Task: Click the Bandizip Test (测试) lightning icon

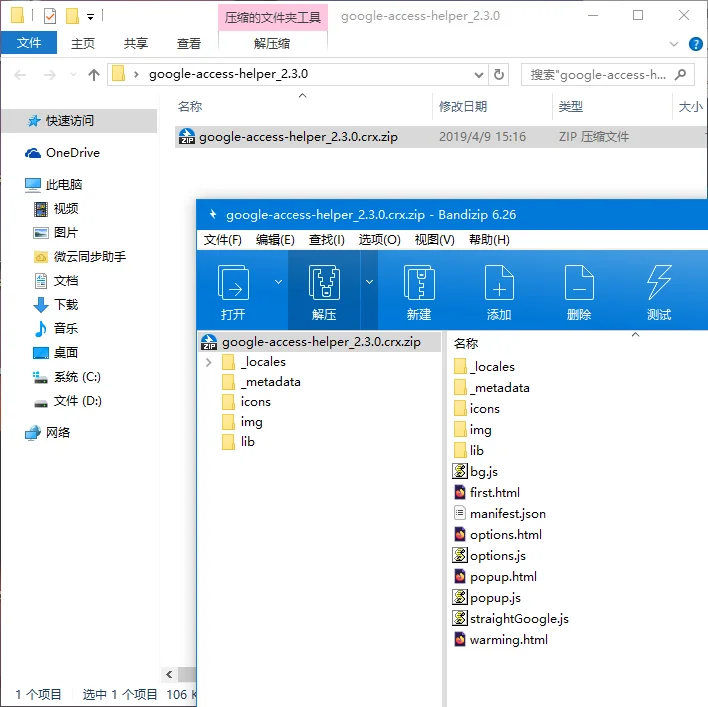Action: pos(659,283)
